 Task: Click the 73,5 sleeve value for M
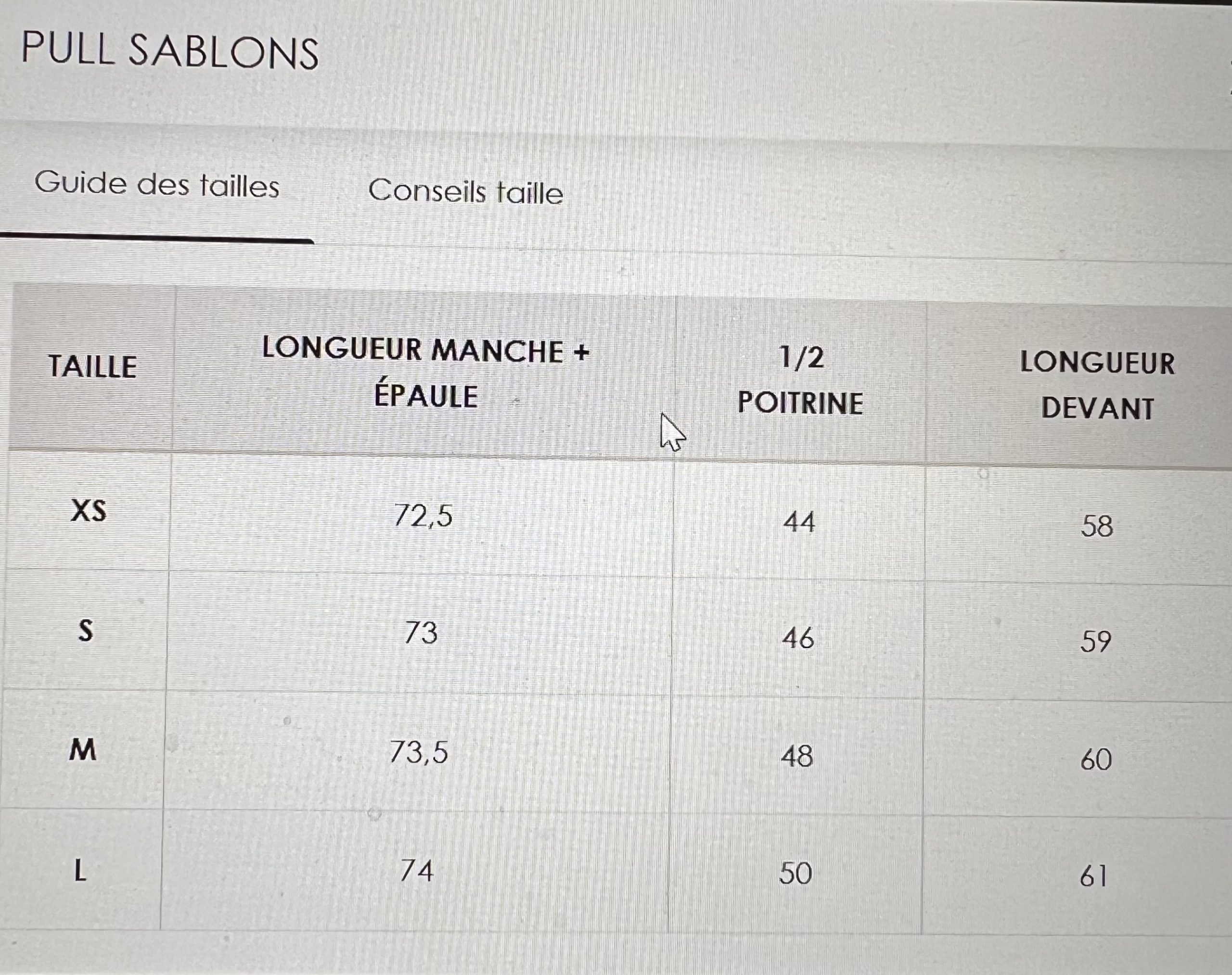point(419,752)
